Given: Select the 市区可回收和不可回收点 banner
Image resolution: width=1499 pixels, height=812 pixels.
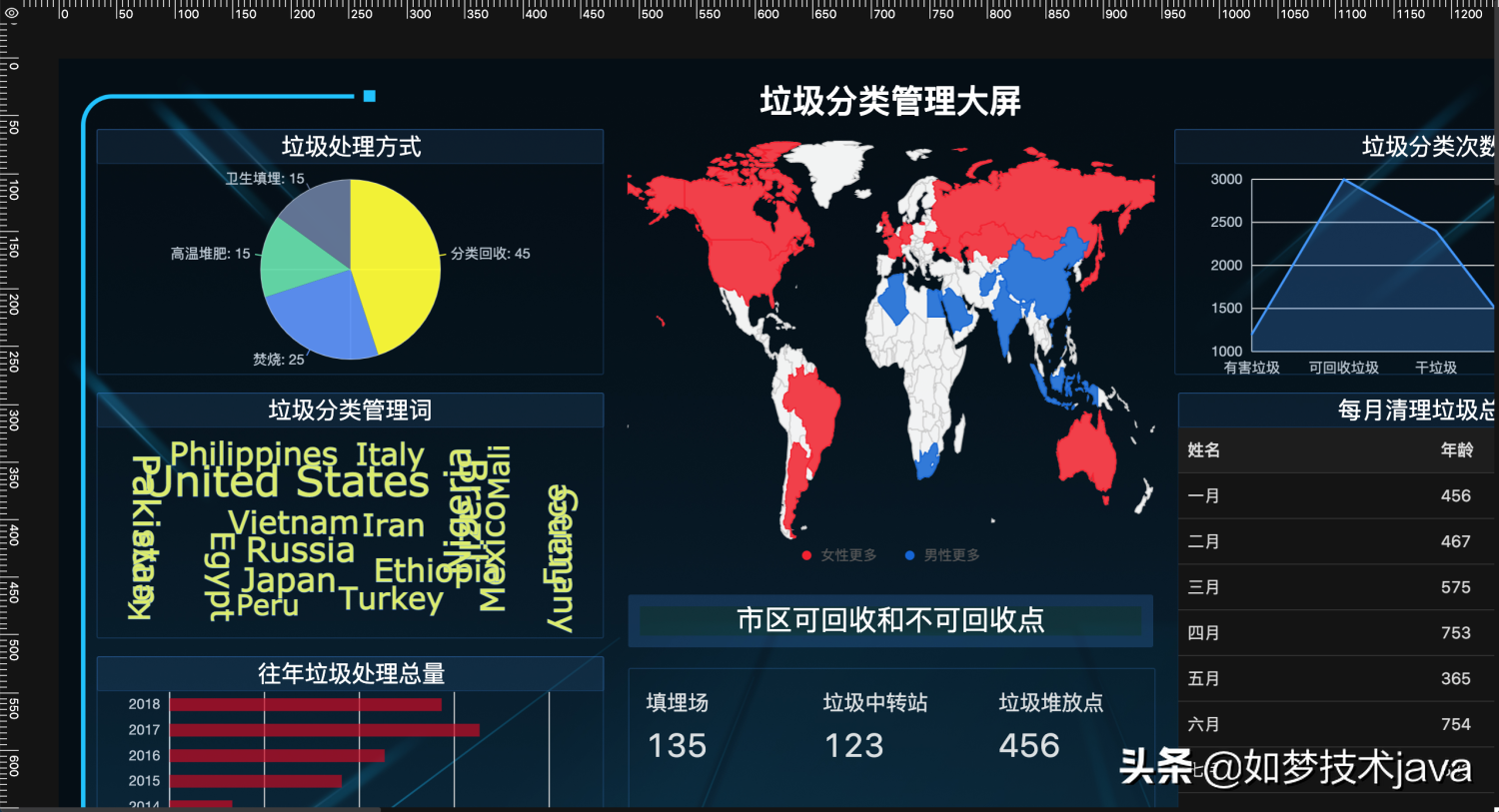Looking at the screenshot, I should click(889, 620).
